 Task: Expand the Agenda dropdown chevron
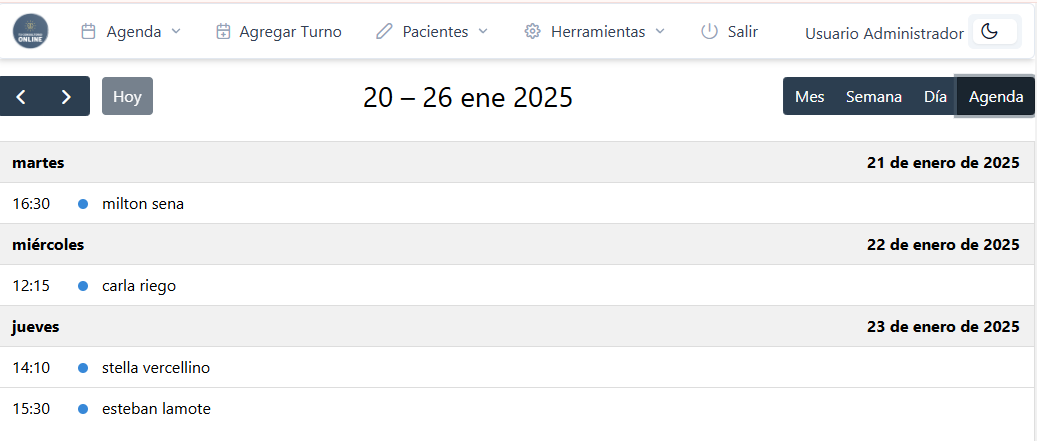pyautogui.click(x=176, y=31)
